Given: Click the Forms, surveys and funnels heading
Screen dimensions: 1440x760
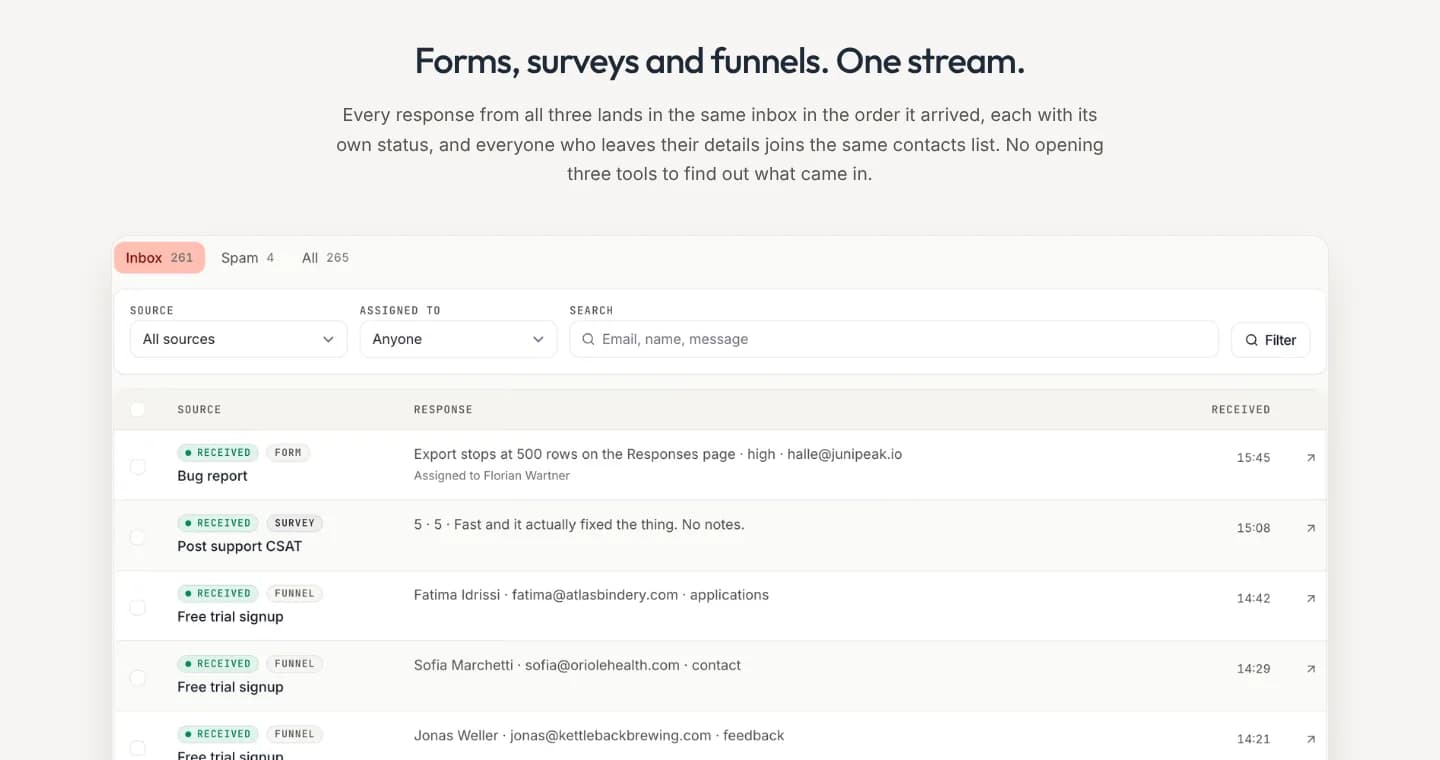Looking at the screenshot, I should pyautogui.click(x=720, y=62).
